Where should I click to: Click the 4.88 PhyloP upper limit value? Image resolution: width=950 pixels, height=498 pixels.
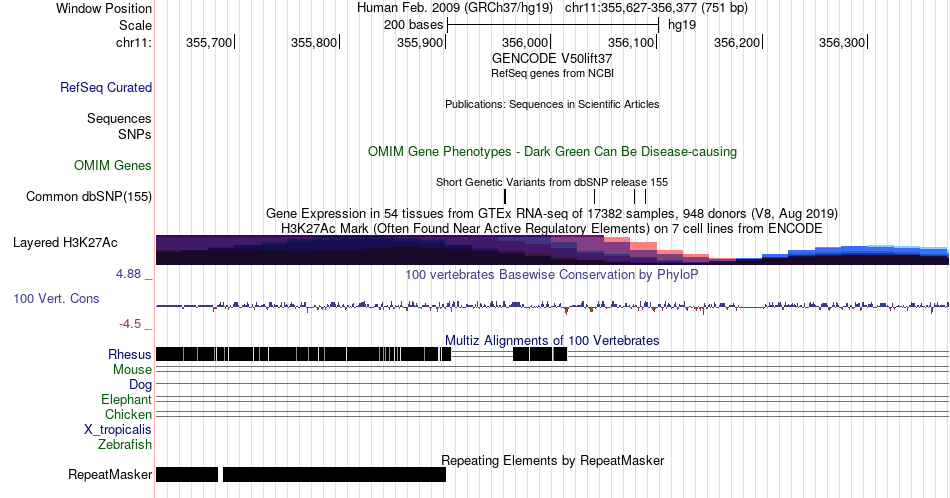128,274
